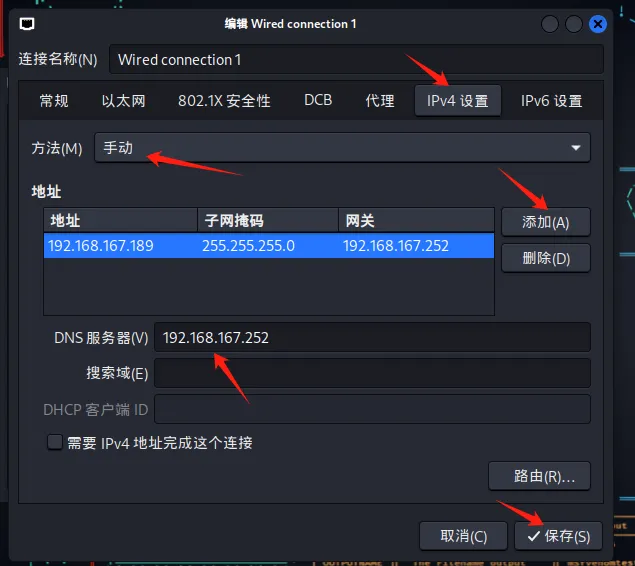Select the 802.1X 安全性 tab
635x566 pixels.
pos(224,101)
